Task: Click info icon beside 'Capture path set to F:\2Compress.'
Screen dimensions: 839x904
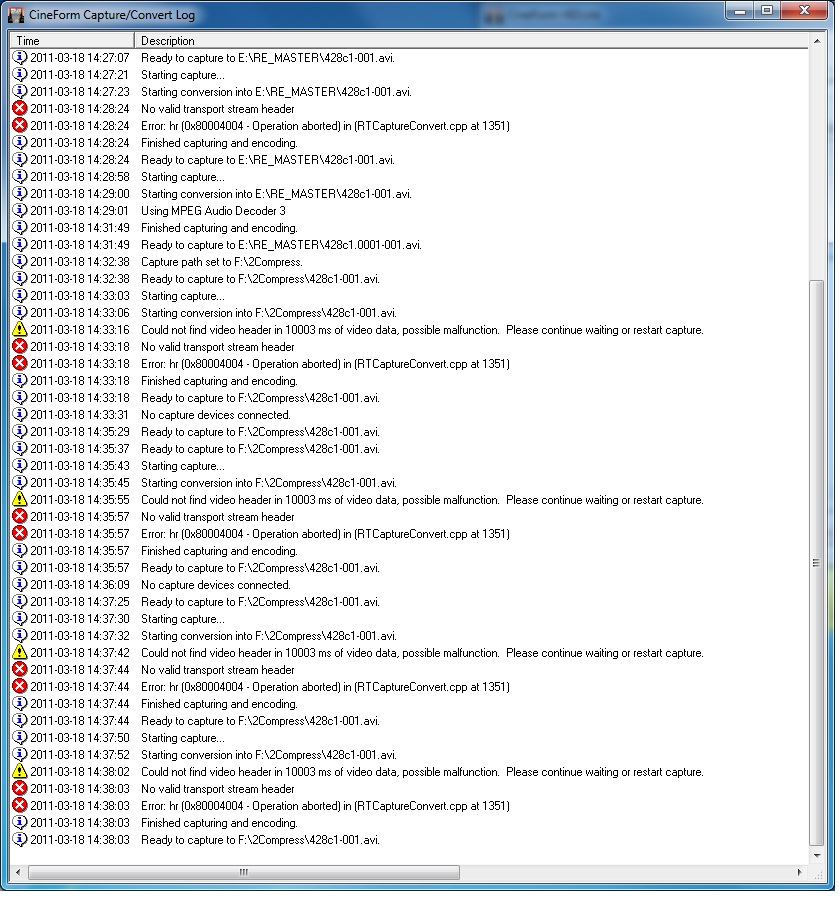Action: pyautogui.click(x=20, y=262)
